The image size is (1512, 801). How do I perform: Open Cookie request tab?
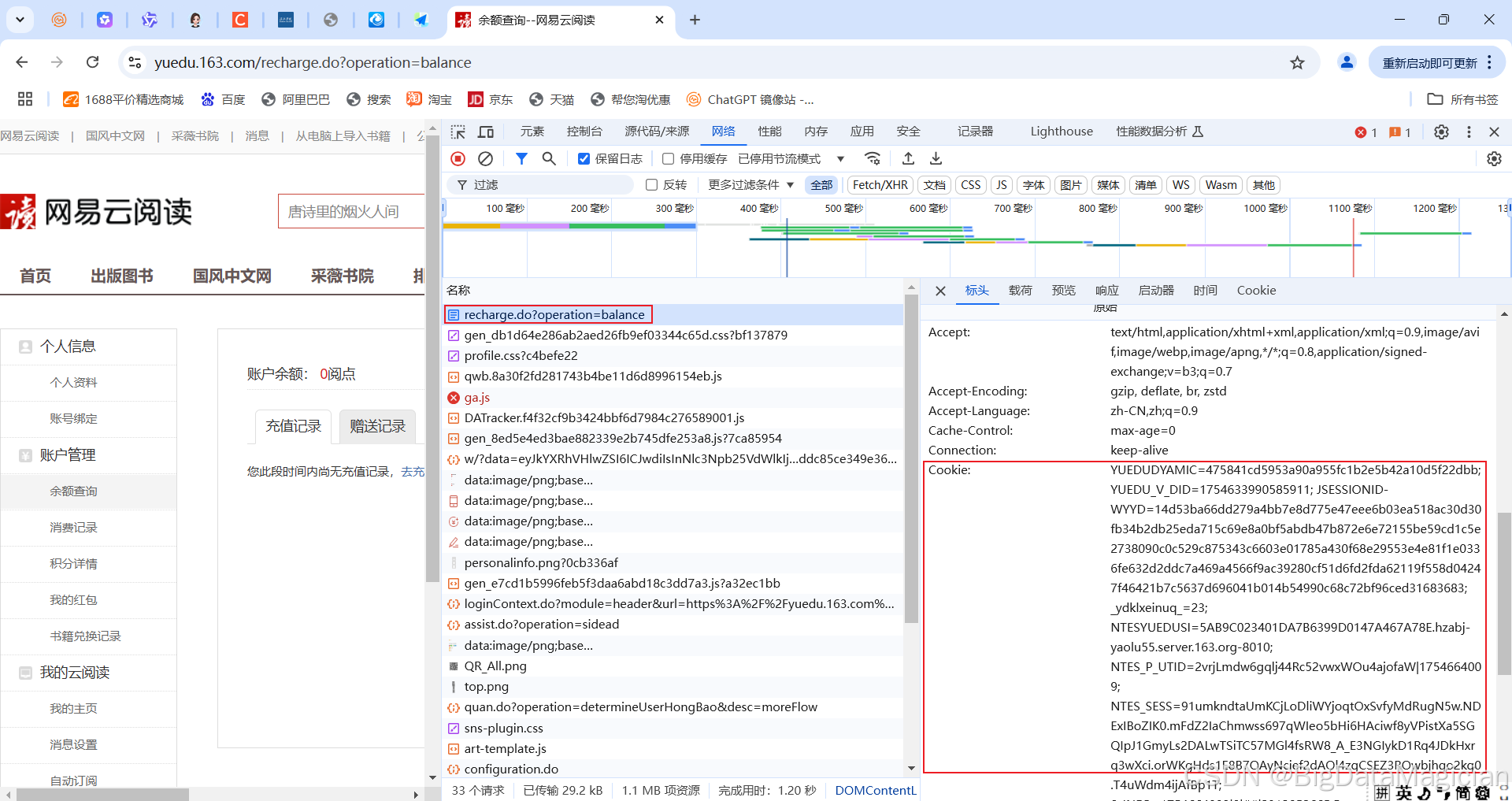coord(1256,291)
